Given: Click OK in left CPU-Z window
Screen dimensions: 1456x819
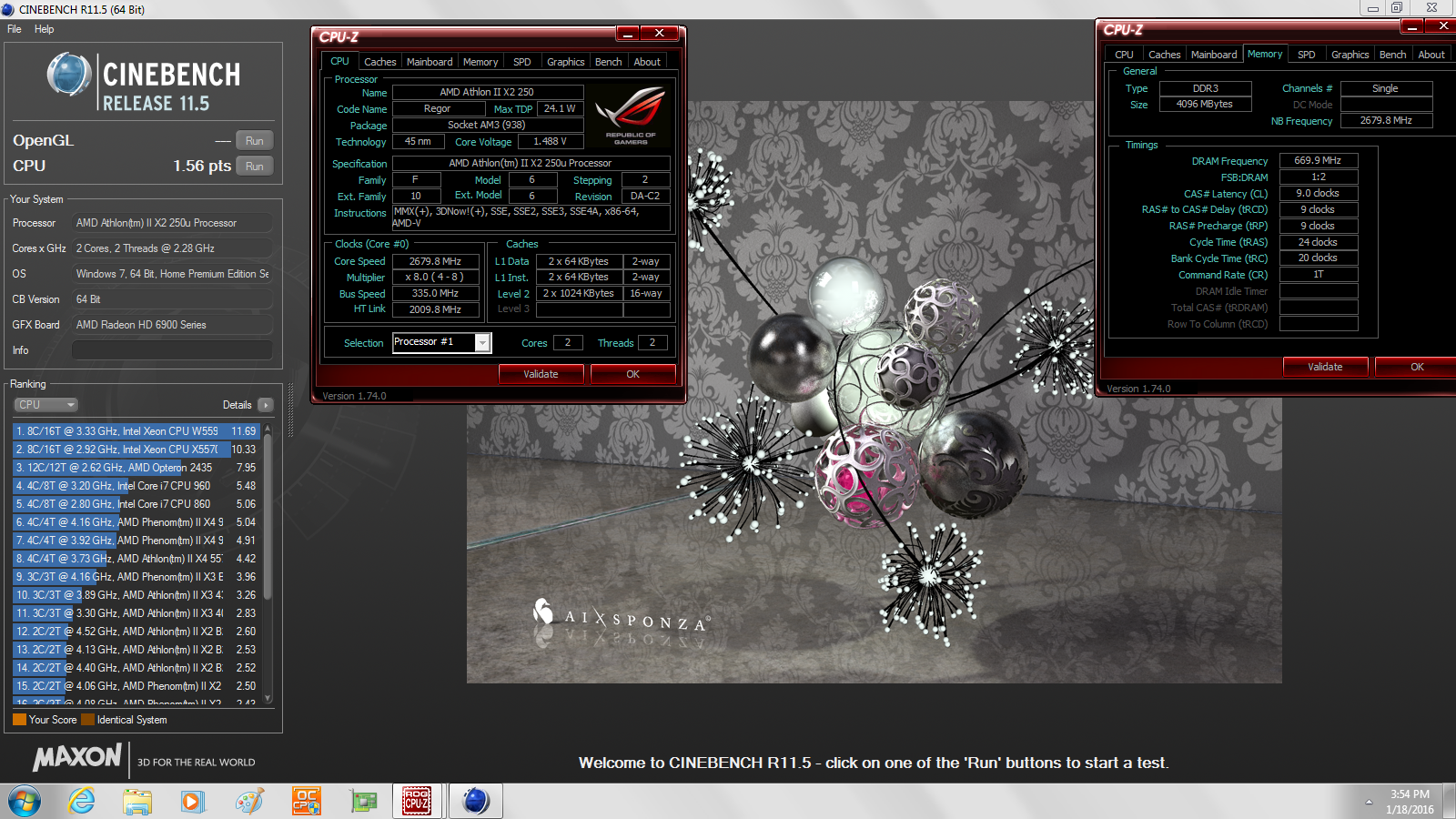Looking at the screenshot, I should click(633, 374).
